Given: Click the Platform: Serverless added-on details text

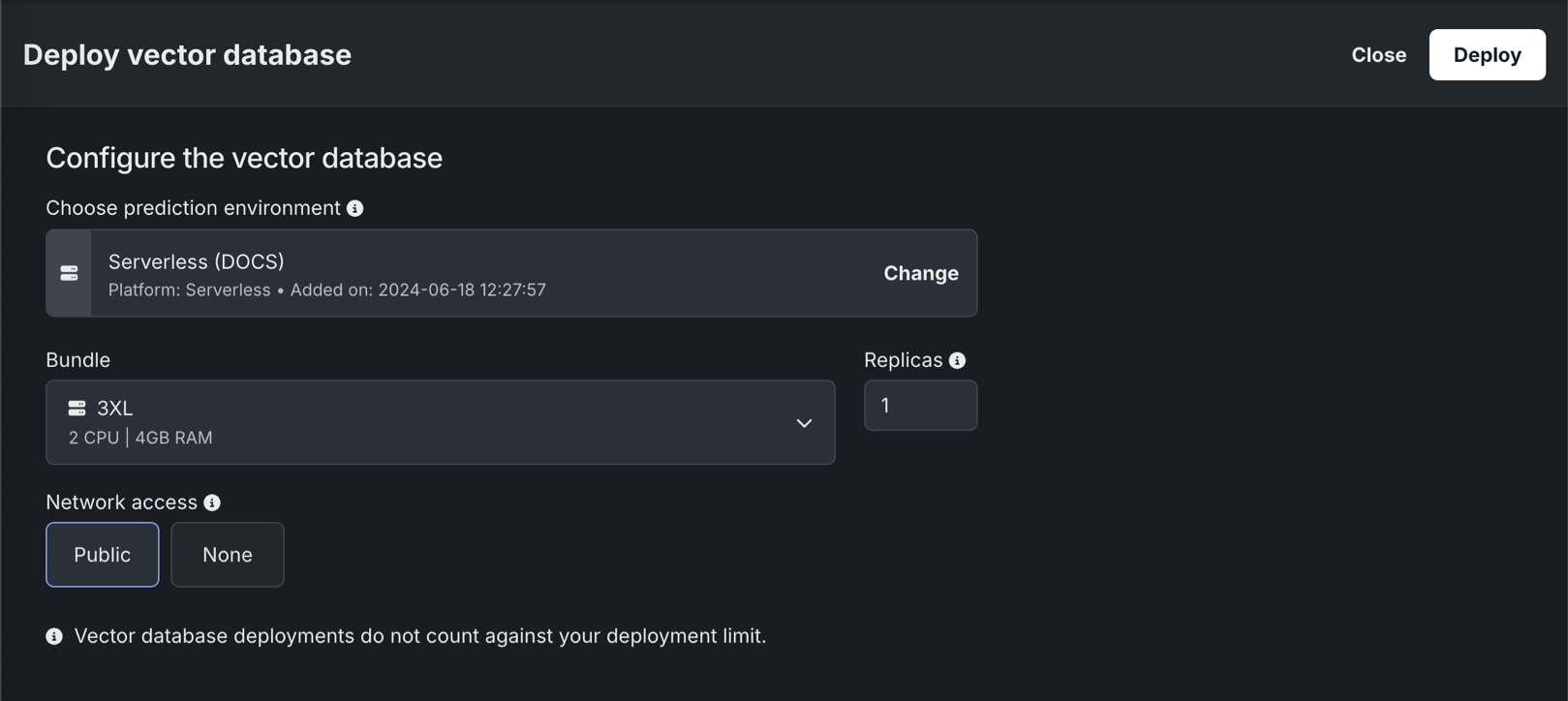Looking at the screenshot, I should click(327, 290).
